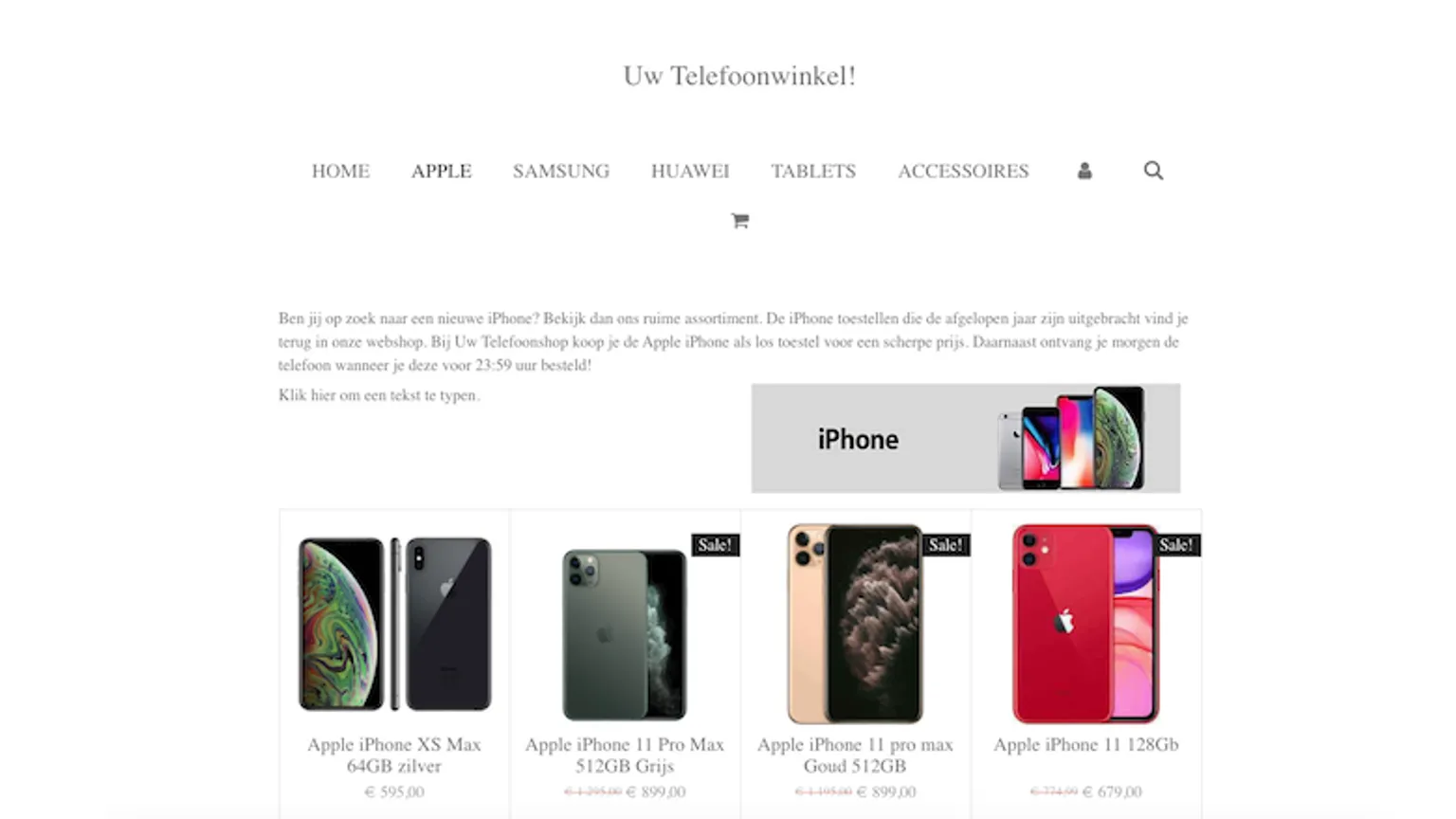Click Sale badge on iPhone 11 pro max Goud
The width and height of the screenshot is (1456, 819).
pos(946,545)
